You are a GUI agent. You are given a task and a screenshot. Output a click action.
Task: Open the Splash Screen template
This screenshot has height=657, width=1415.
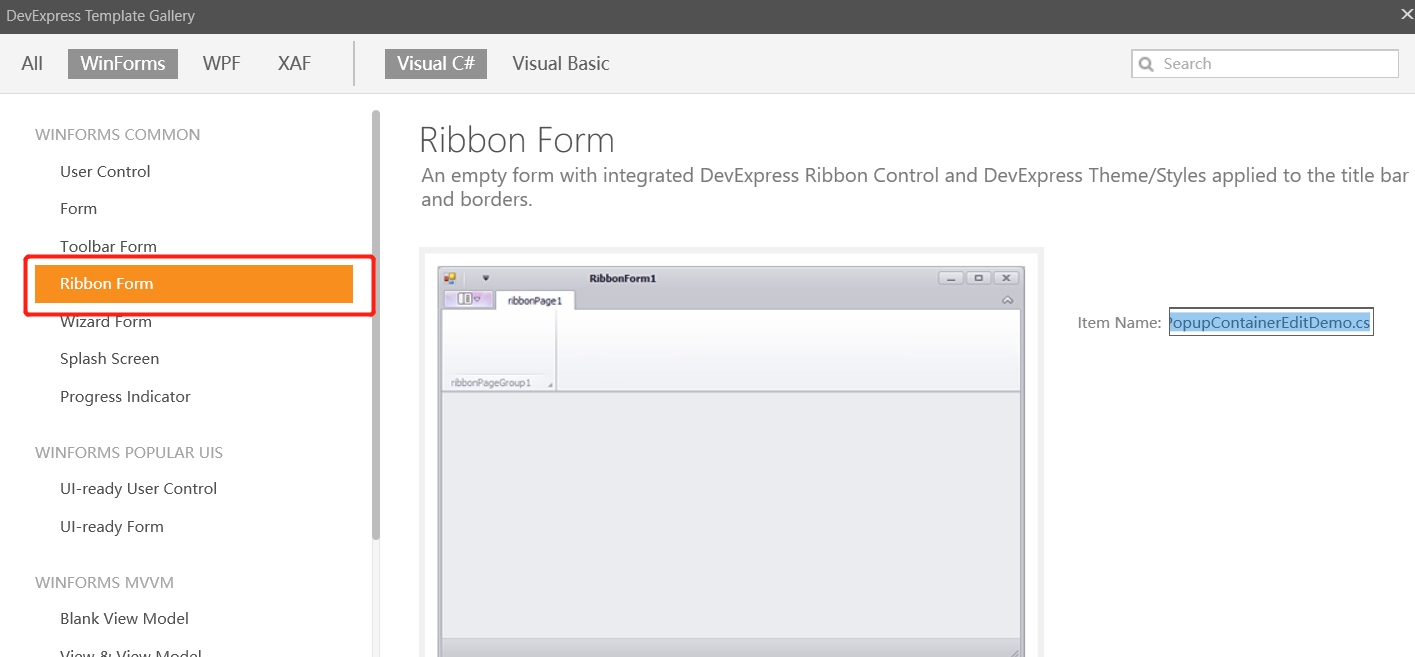tap(109, 358)
